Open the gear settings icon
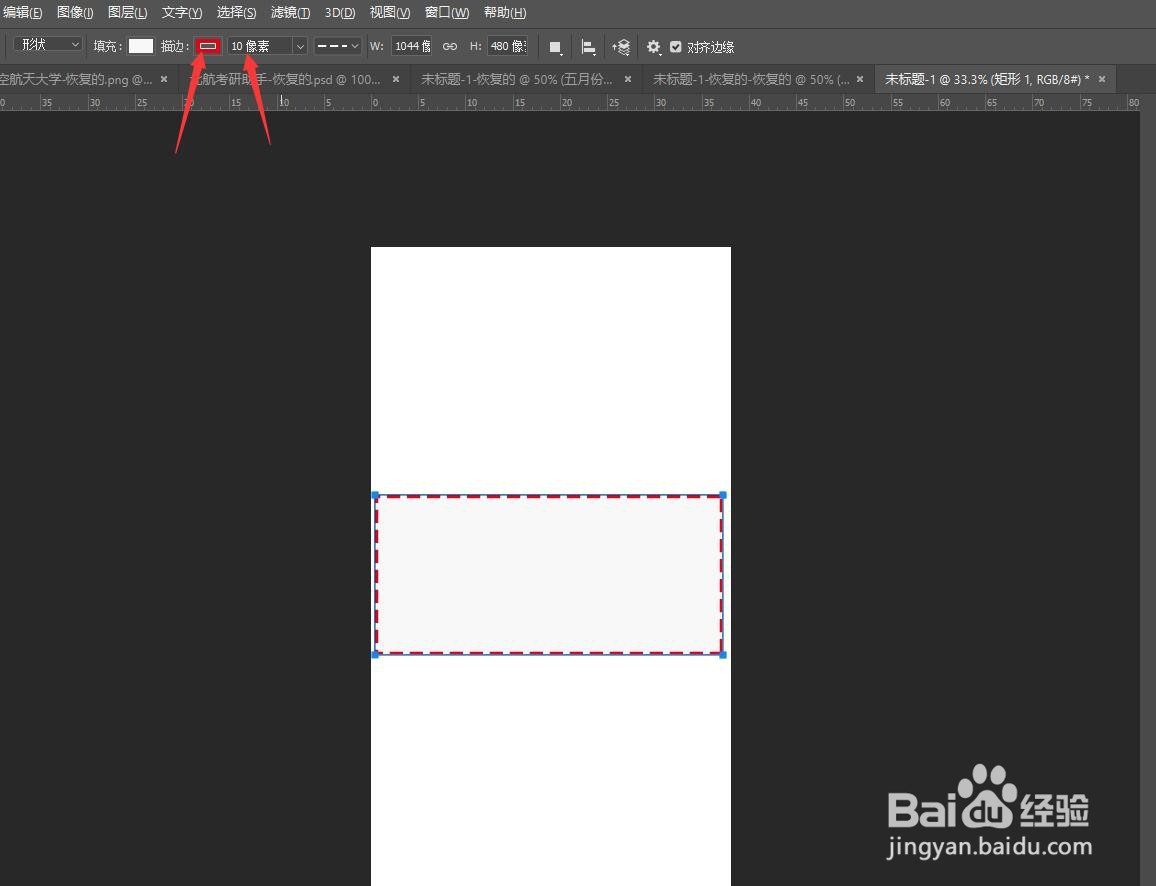The image size is (1156, 886). point(654,47)
